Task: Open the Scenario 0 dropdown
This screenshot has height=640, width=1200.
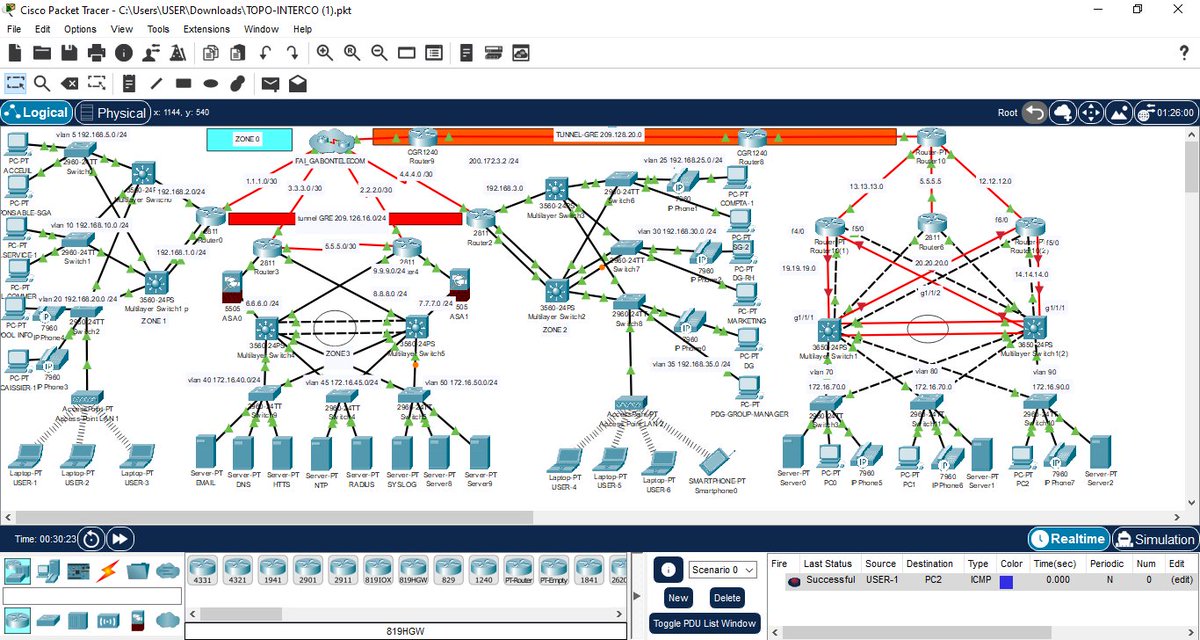Action: click(x=721, y=569)
